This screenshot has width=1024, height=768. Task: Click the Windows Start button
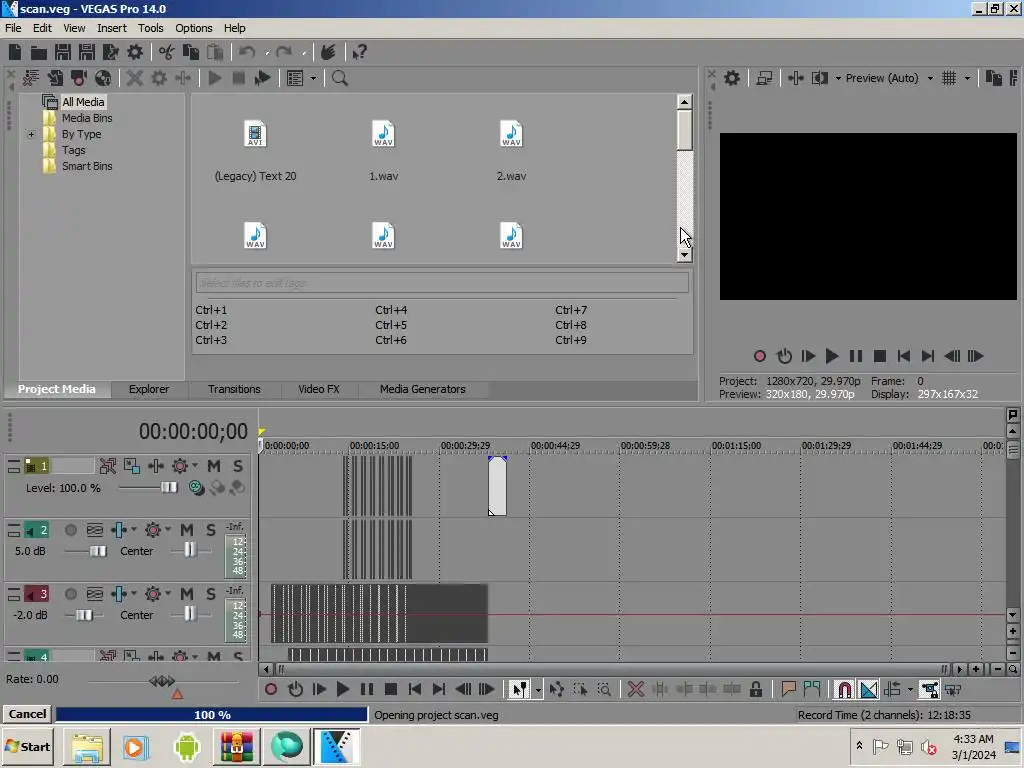(27, 746)
